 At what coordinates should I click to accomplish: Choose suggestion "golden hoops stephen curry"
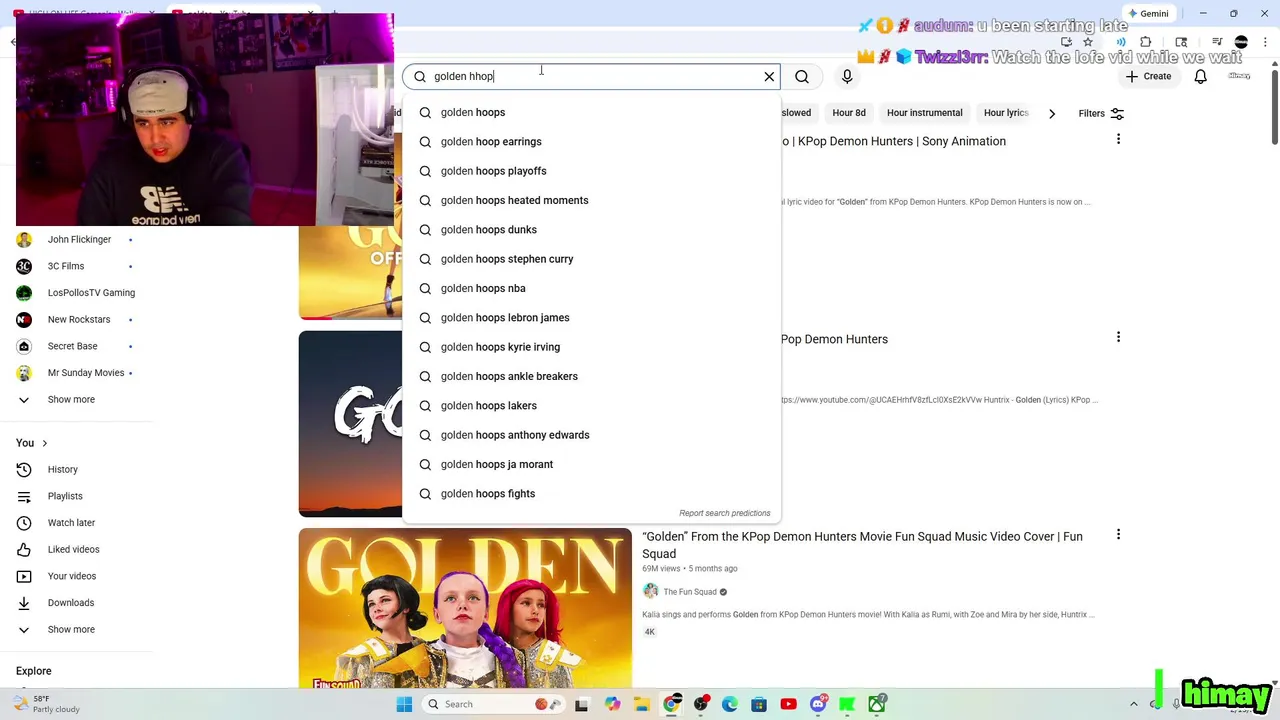pos(591,259)
